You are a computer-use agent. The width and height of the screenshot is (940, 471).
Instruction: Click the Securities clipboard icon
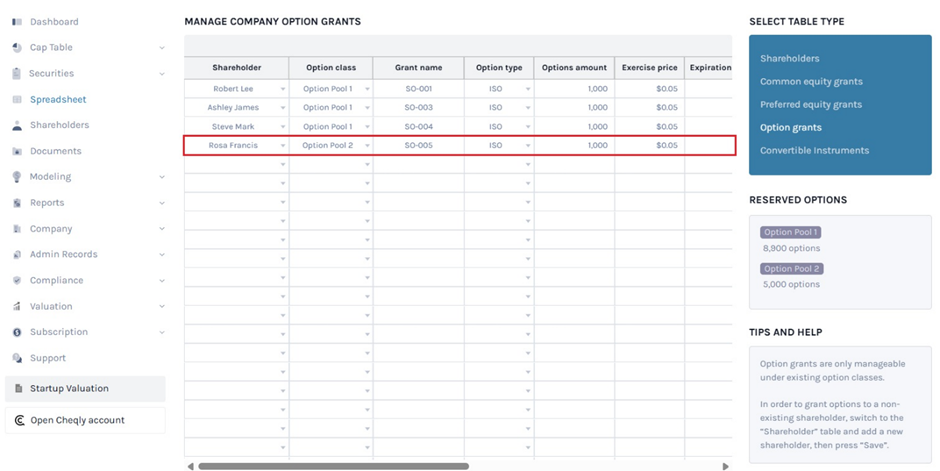pyautogui.click(x=17, y=74)
